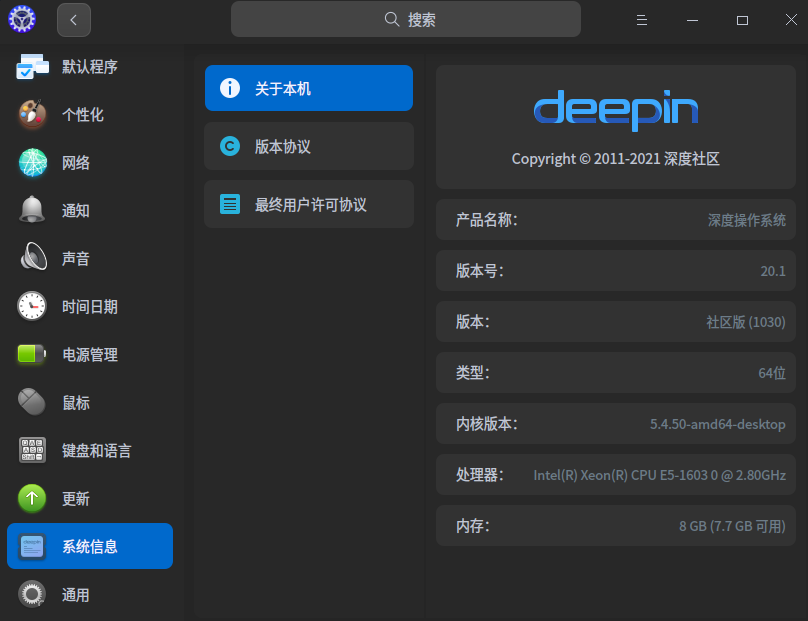This screenshot has width=808, height=621.
Task: Click the 64位 type value
Action: point(772,373)
